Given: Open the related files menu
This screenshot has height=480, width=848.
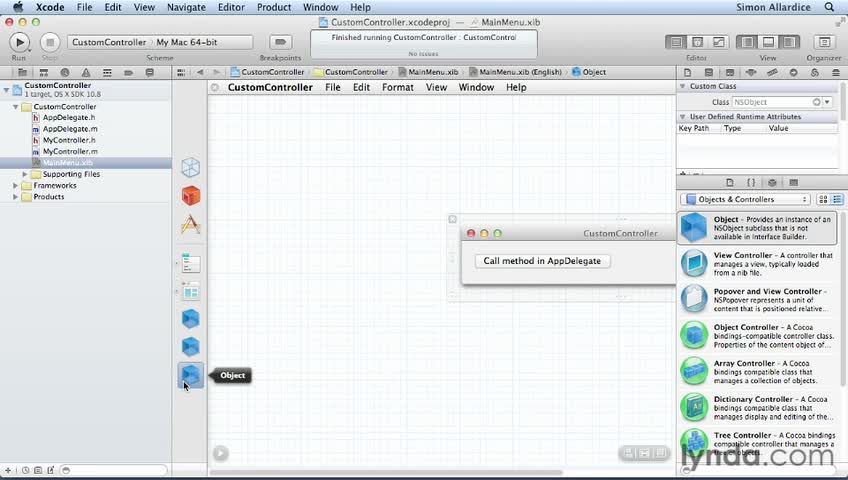Looking at the screenshot, I should point(181,72).
